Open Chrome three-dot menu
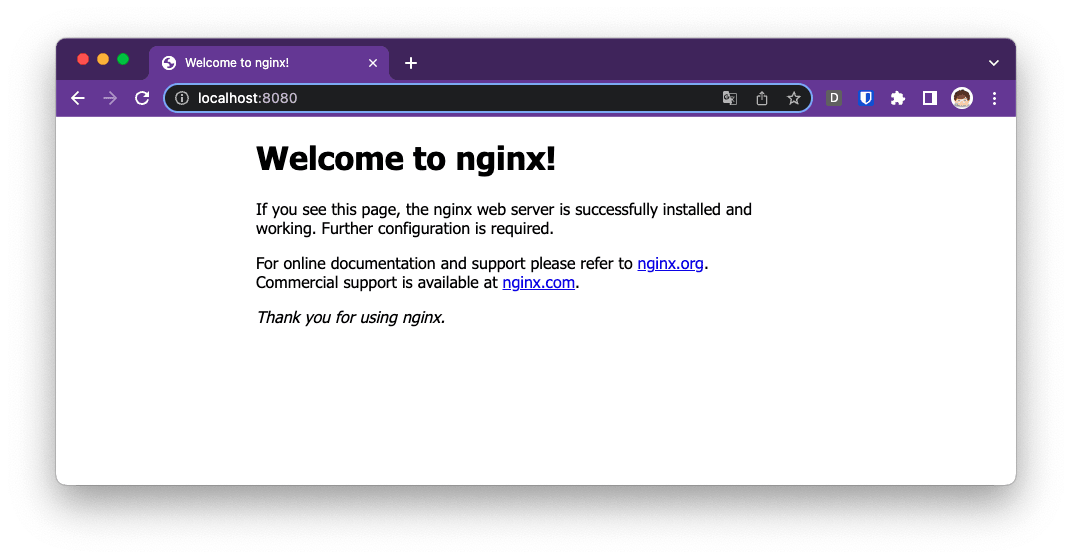 (995, 98)
